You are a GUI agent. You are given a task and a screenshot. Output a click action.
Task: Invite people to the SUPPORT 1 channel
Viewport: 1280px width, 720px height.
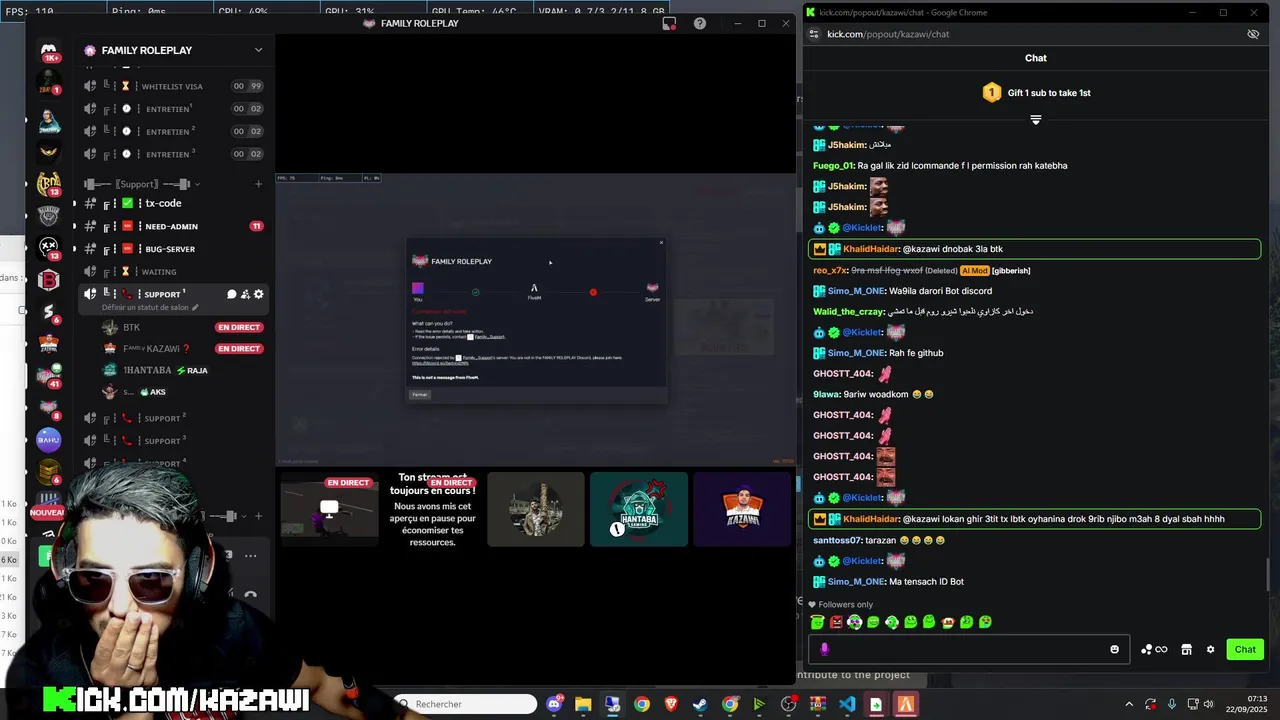pos(245,294)
